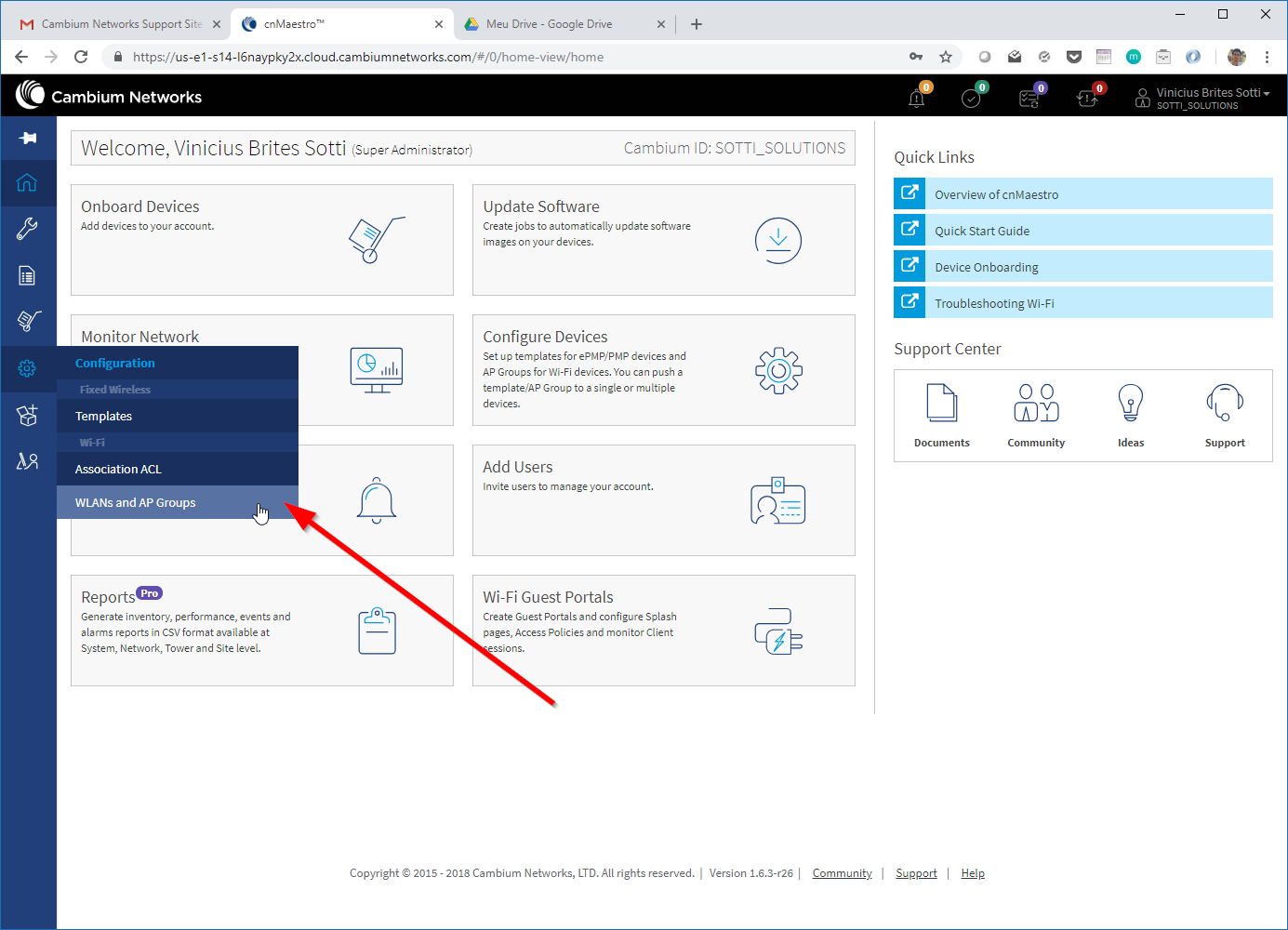Open Device Onboarding quick link
Screen dimensions: 1288x930
(x=1083, y=267)
